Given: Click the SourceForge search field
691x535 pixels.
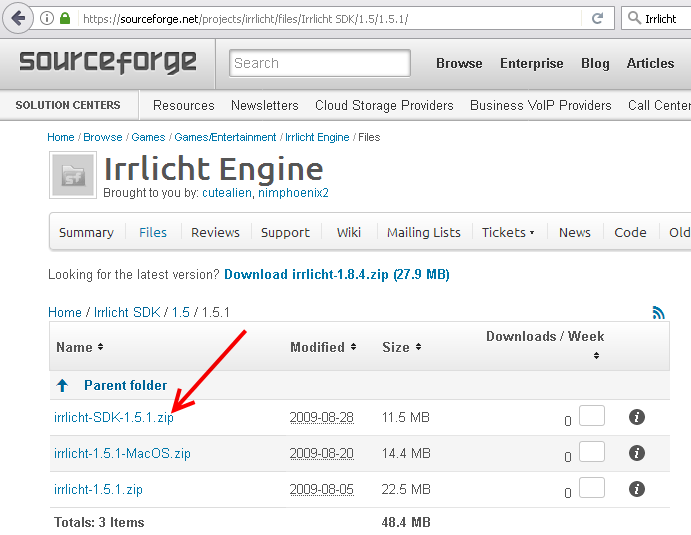Looking at the screenshot, I should click(x=319, y=63).
